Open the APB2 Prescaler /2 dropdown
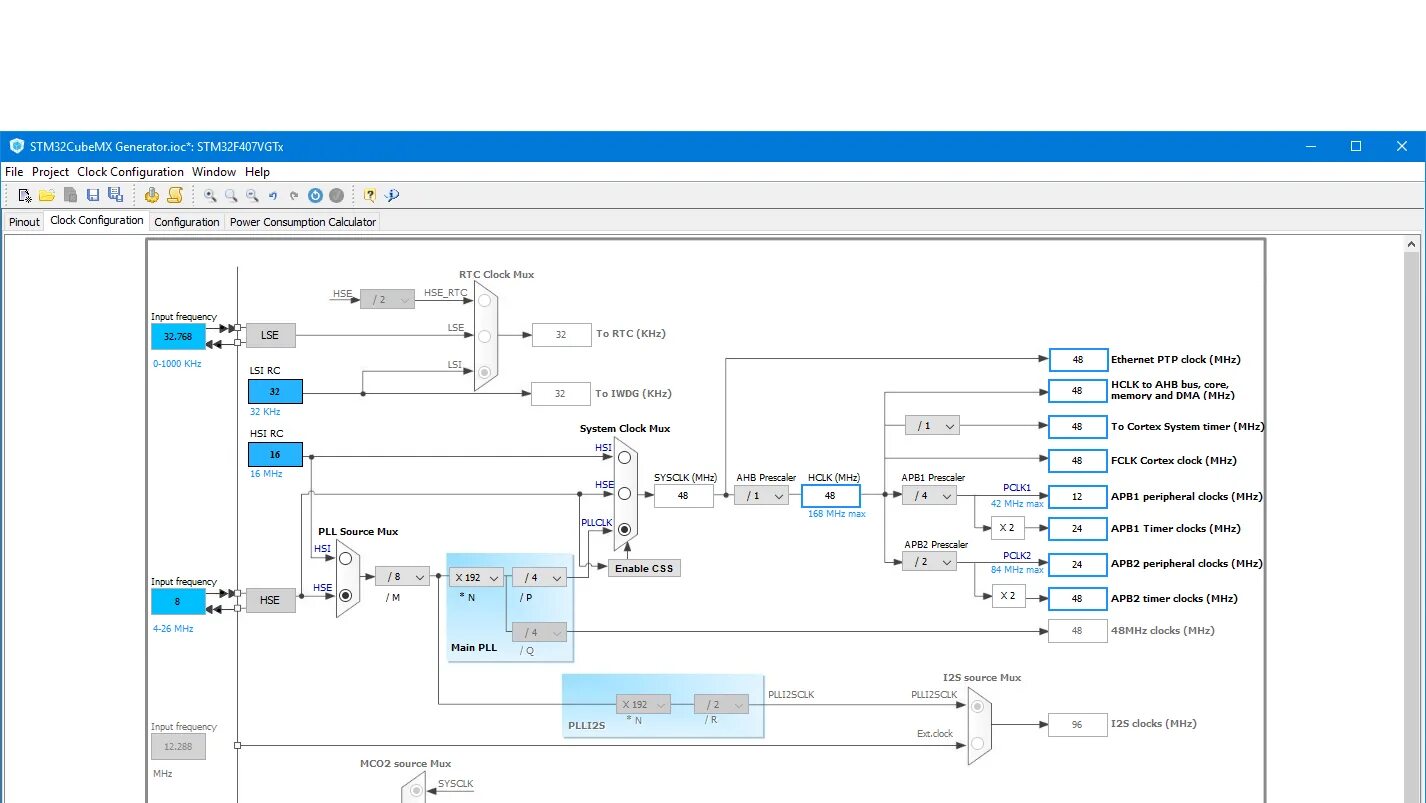1426x803 pixels. (929, 562)
